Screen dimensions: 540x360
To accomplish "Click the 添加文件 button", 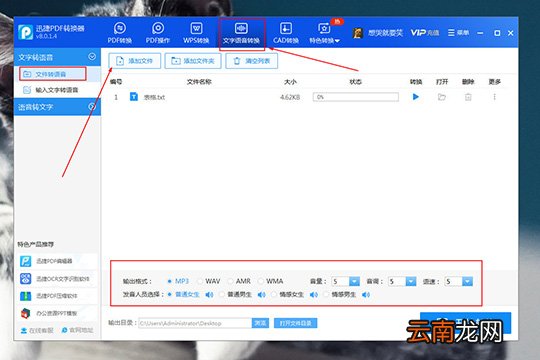I will tap(134, 61).
